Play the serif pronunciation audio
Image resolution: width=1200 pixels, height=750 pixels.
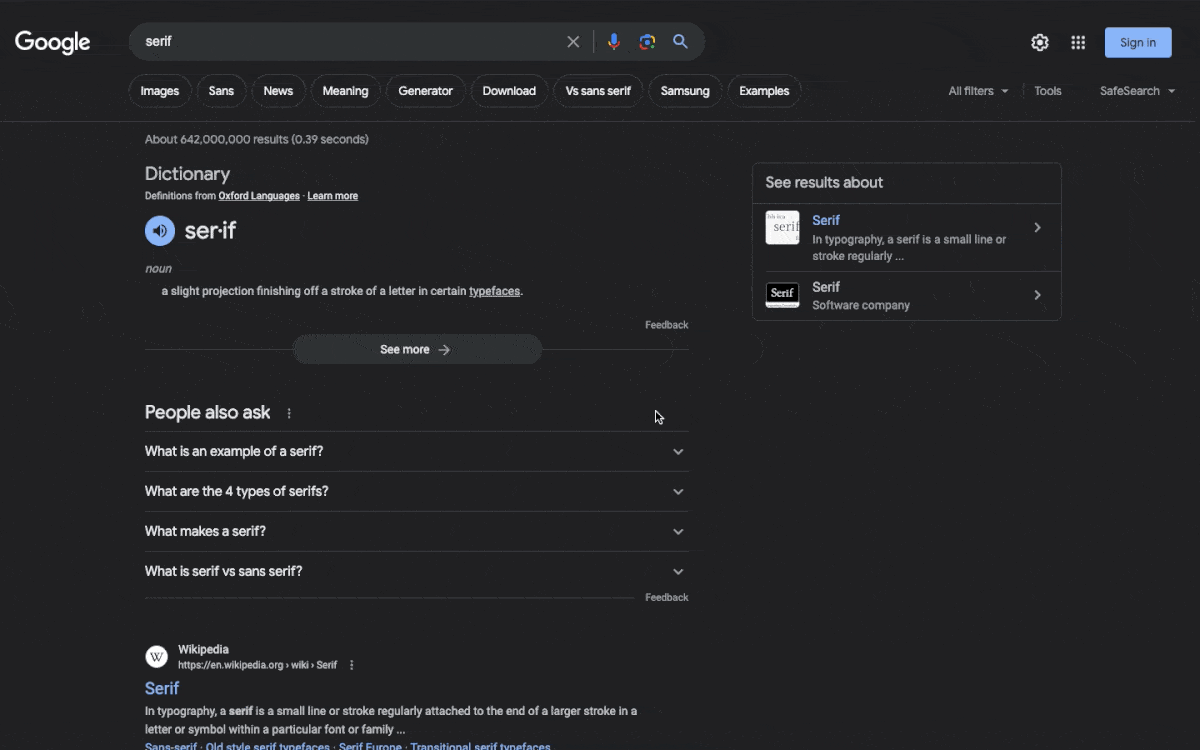tap(160, 231)
